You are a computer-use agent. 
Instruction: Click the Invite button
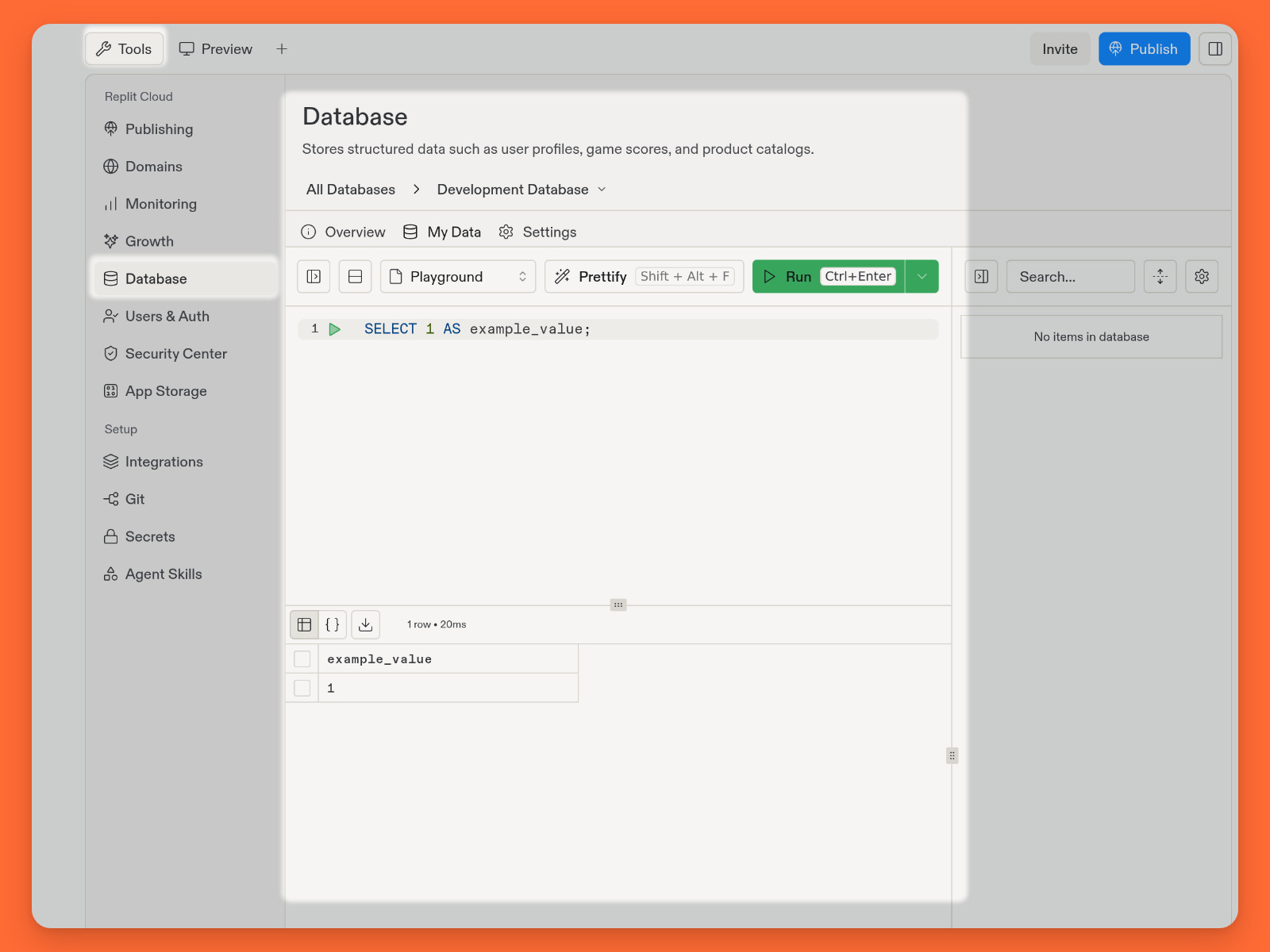[x=1060, y=48]
